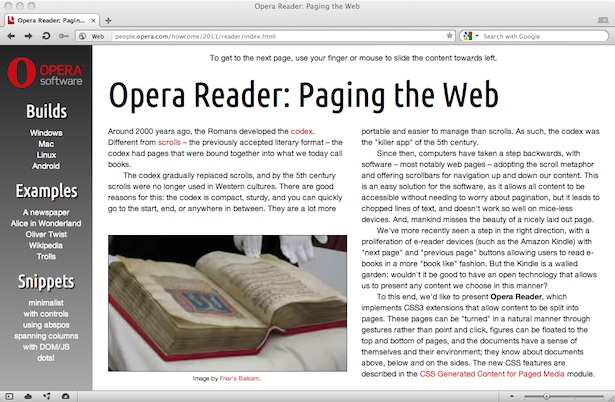Click the bold Opera Reader text

516,296
